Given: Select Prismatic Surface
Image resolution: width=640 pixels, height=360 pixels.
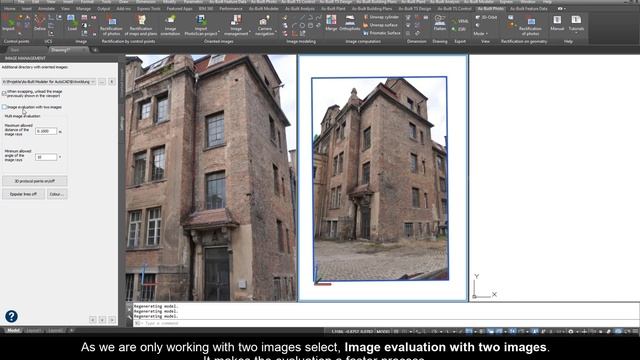Looking at the screenshot, I should pos(382,33).
